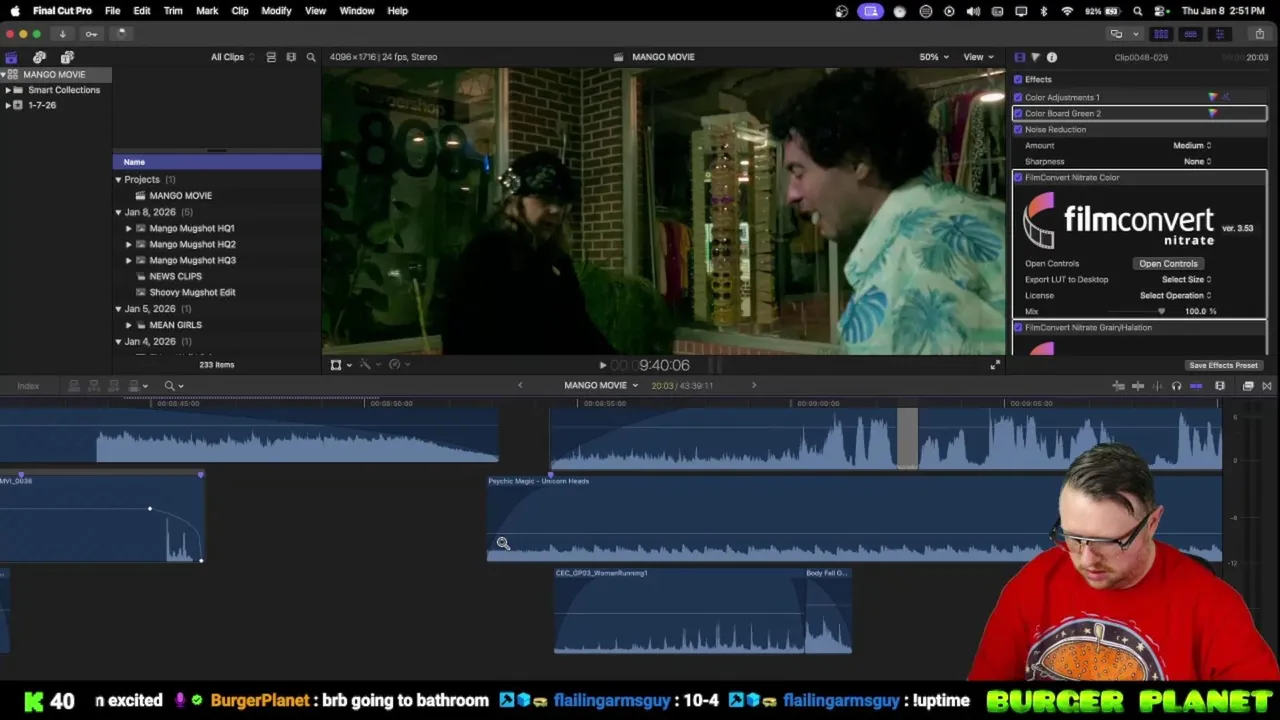Viewport: 1280px width, 720px height.
Task: Open color correction for Color Adjustments 1
Action: pyautogui.click(x=1213, y=97)
